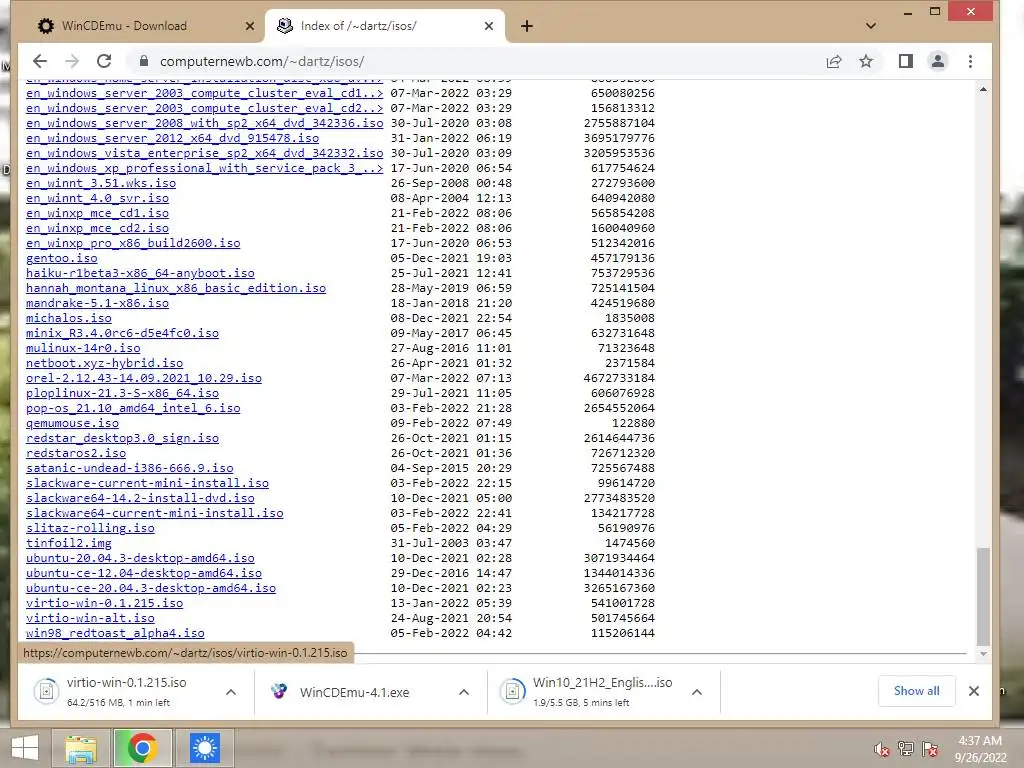Download en_winxp_pro_x86_build2600.iso

133,243
